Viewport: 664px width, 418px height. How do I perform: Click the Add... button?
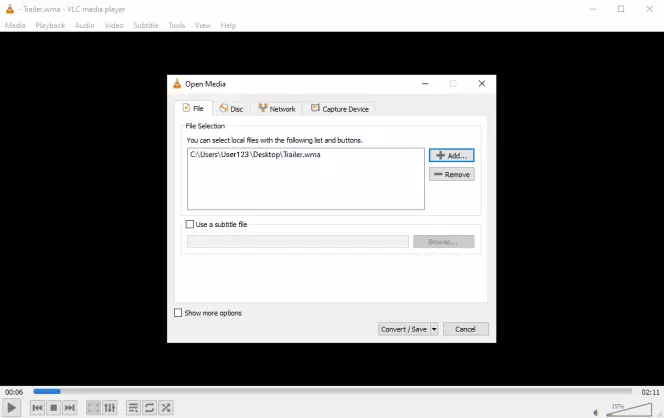pos(451,155)
